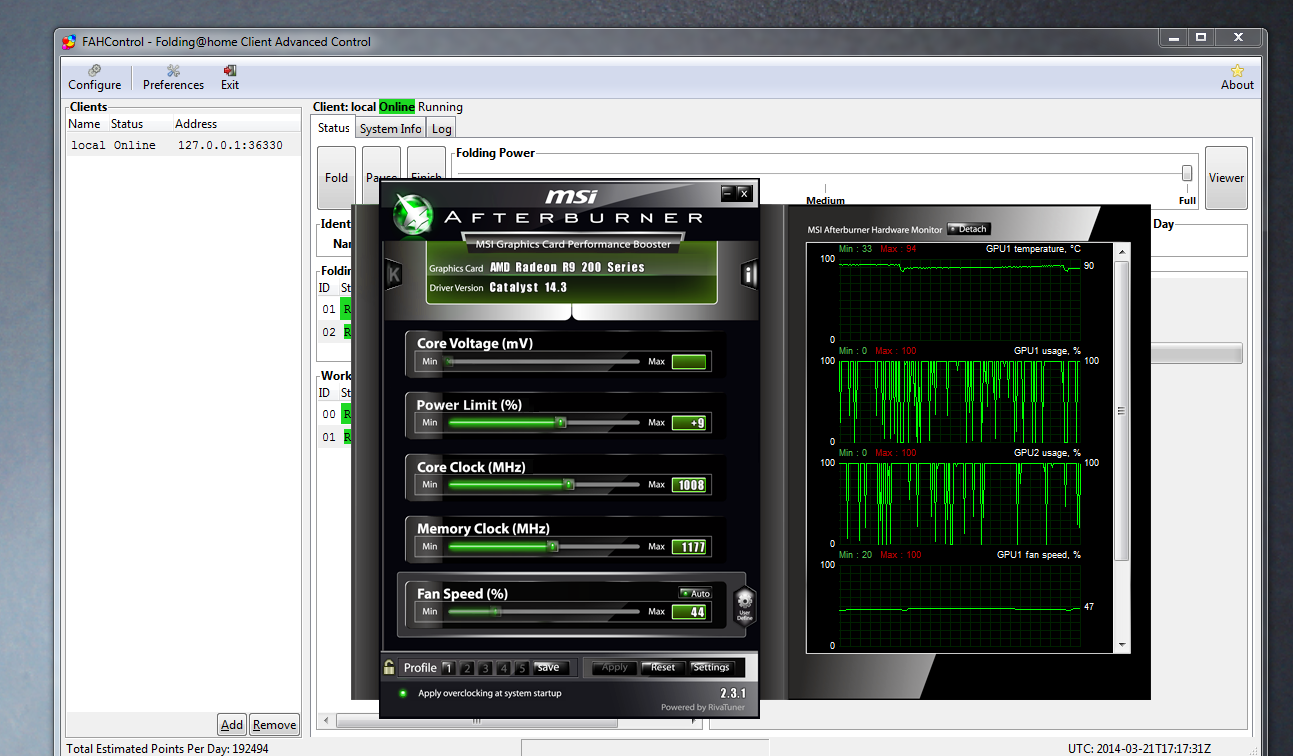Minimize the MSI Afterburner window
1293x756 pixels.
pyautogui.click(x=727, y=193)
